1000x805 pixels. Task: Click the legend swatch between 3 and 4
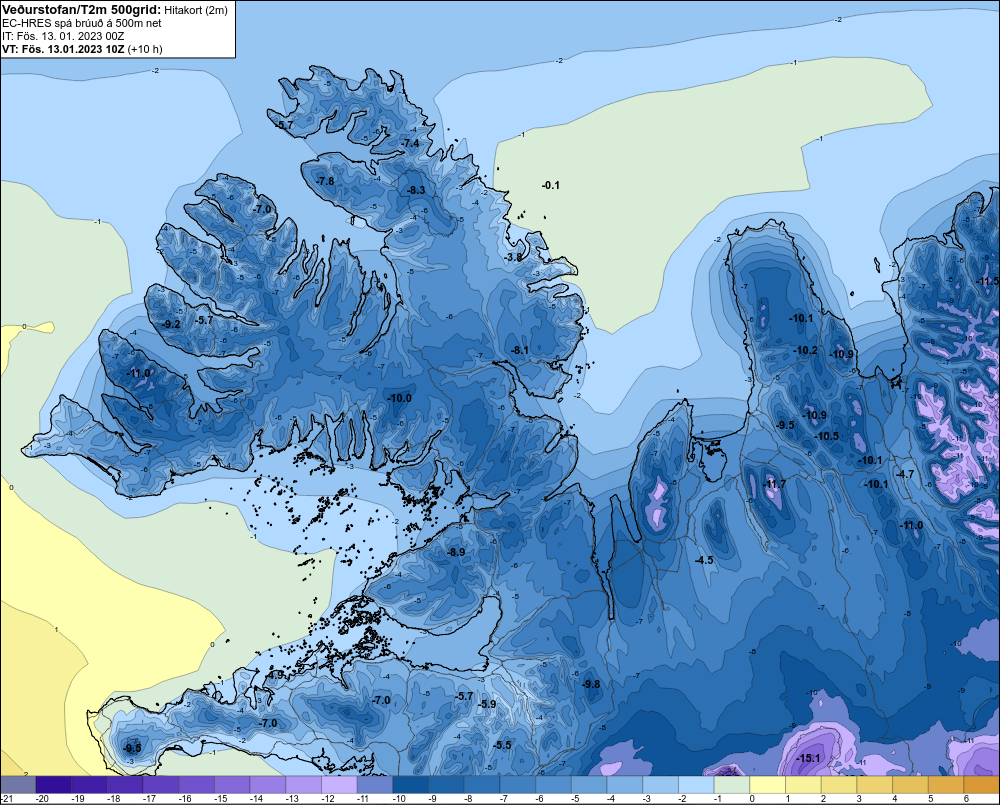coord(874,785)
